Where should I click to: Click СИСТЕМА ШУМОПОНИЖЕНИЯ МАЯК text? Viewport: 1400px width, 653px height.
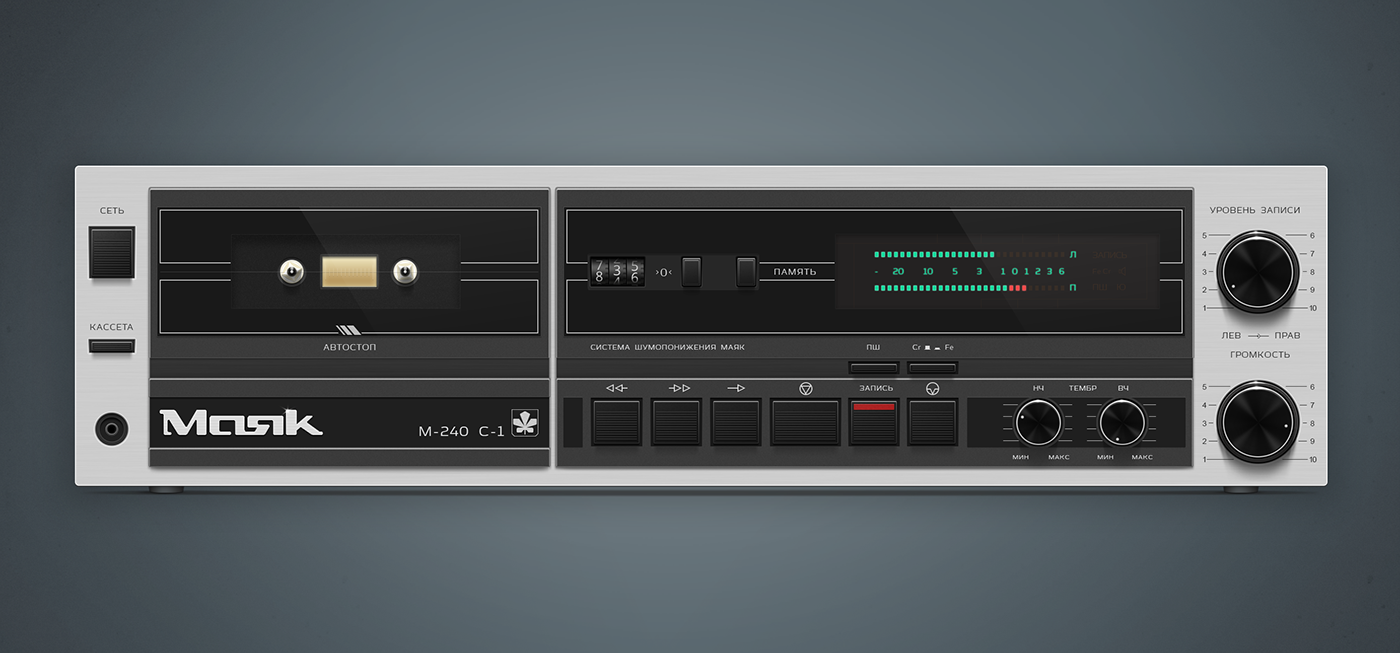pos(667,347)
